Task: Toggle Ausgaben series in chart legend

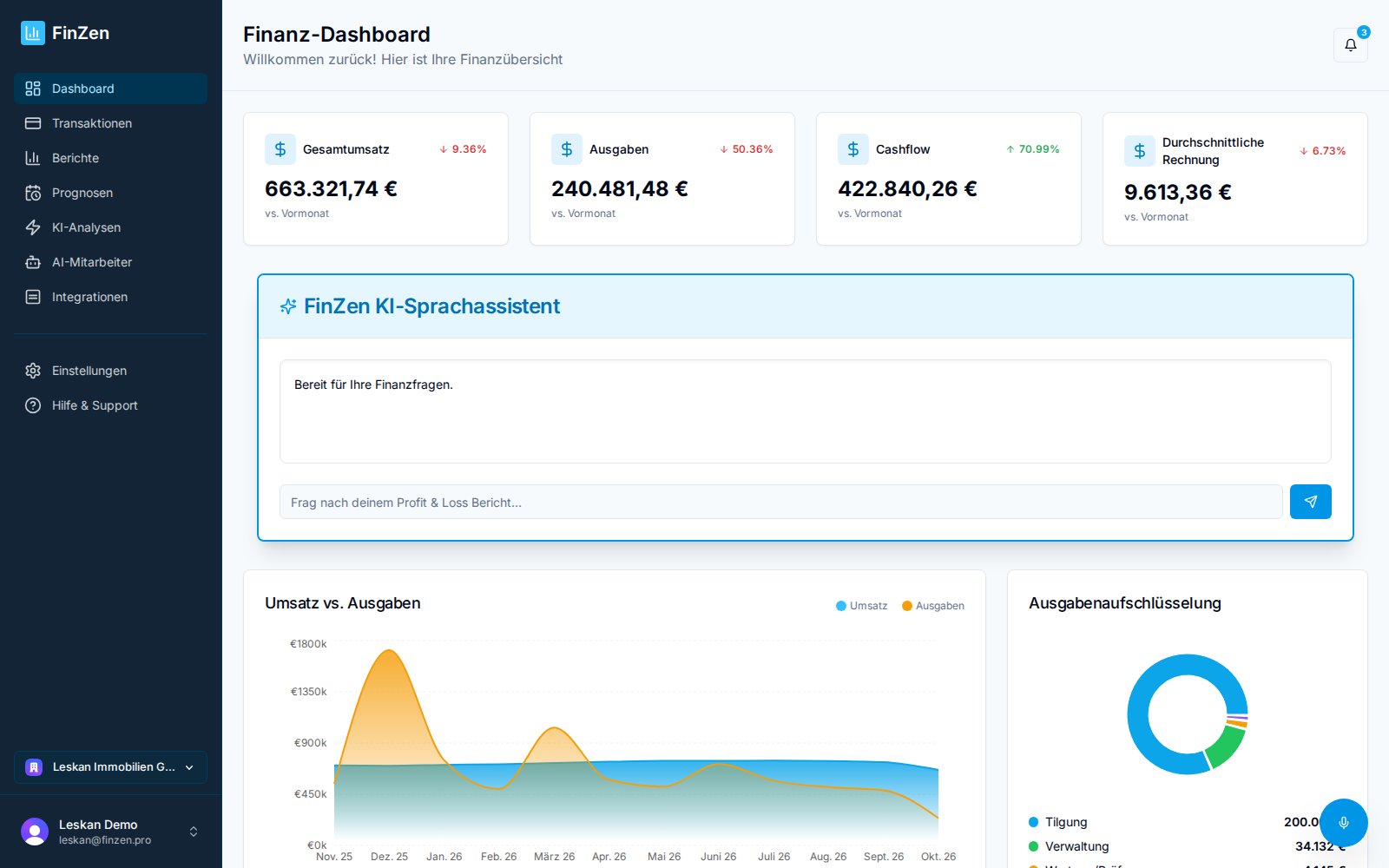Action: coord(933,606)
